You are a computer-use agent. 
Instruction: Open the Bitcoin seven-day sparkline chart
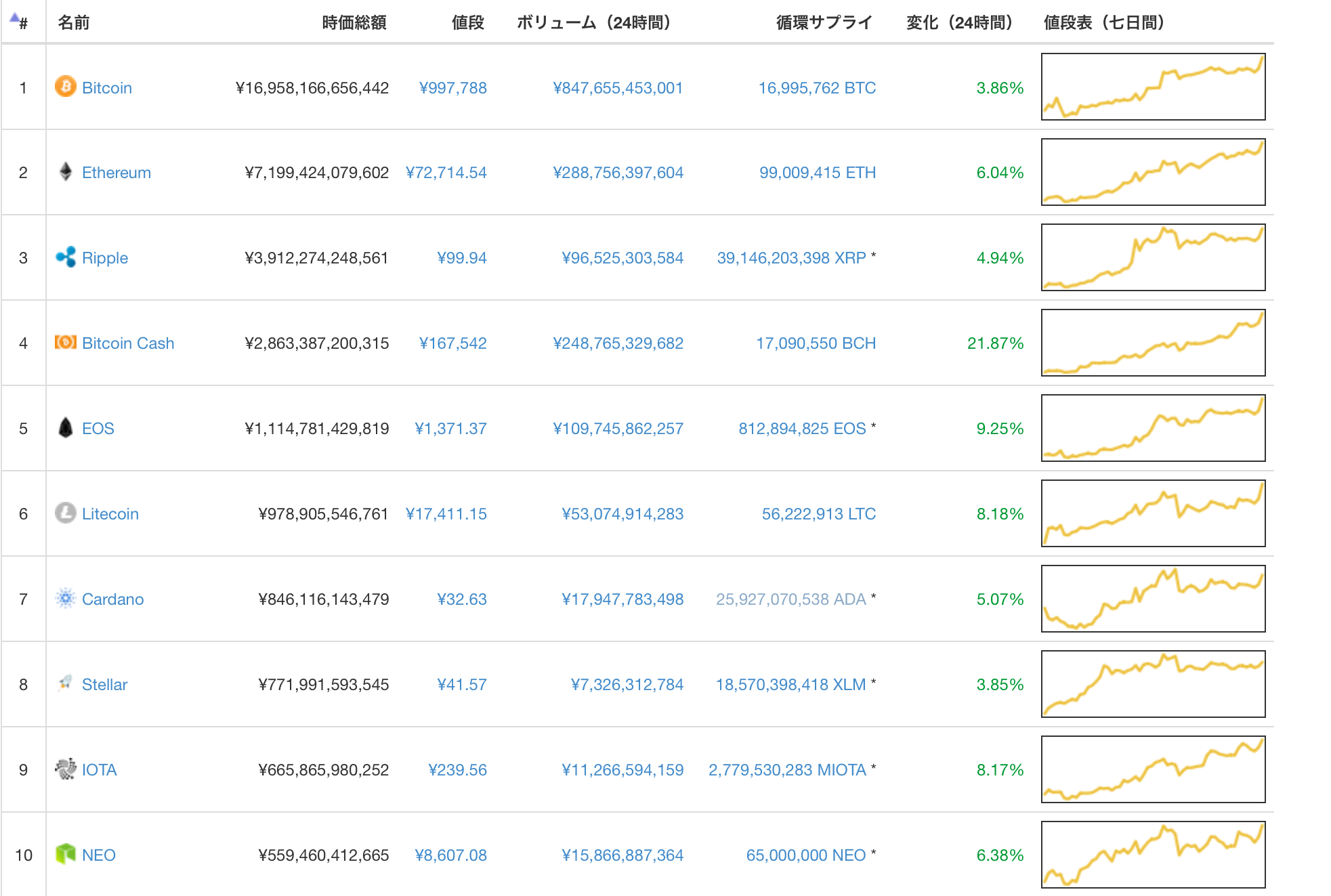(x=1154, y=87)
